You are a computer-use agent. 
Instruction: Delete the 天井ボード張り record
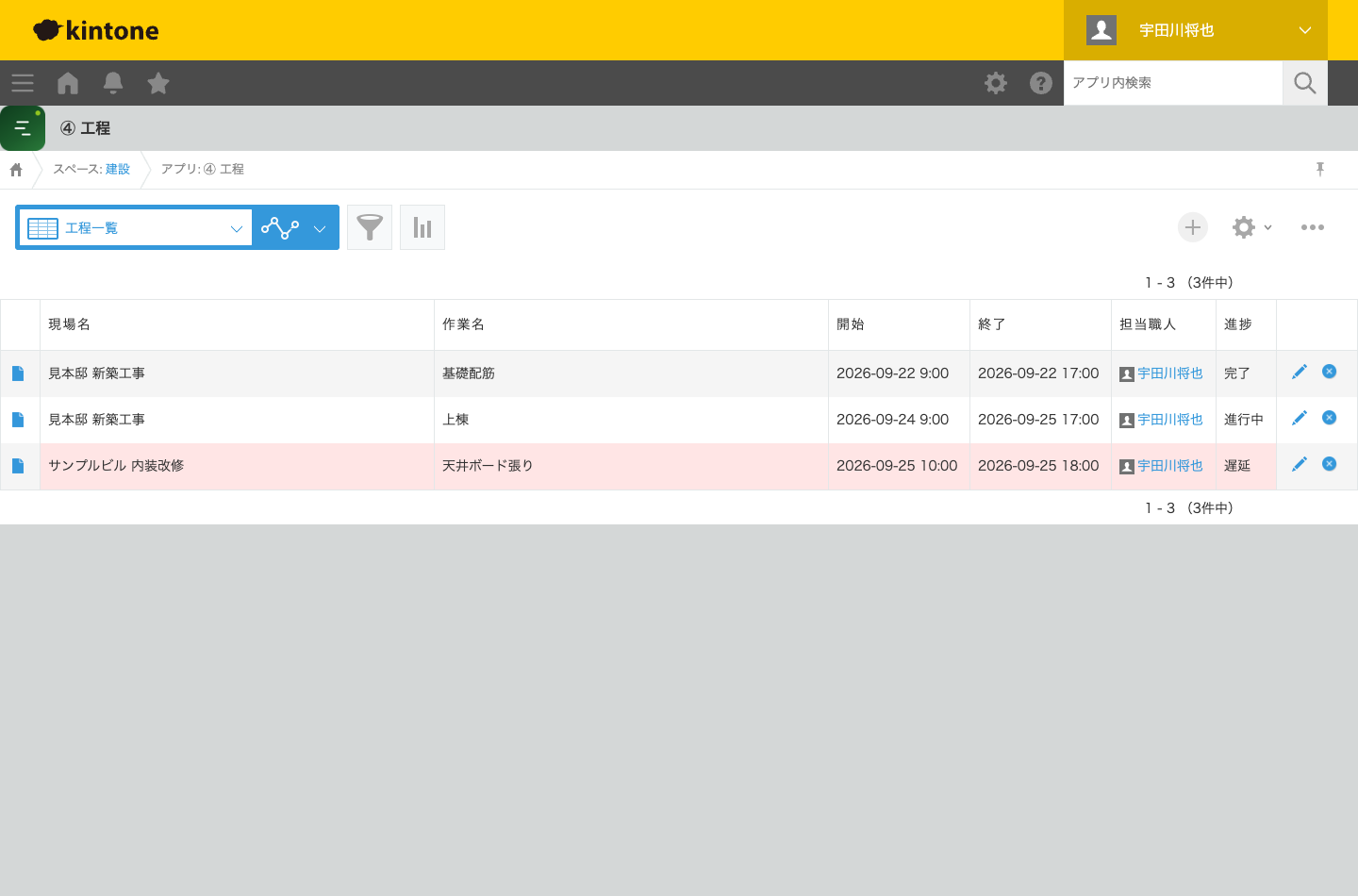click(x=1330, y=464)
